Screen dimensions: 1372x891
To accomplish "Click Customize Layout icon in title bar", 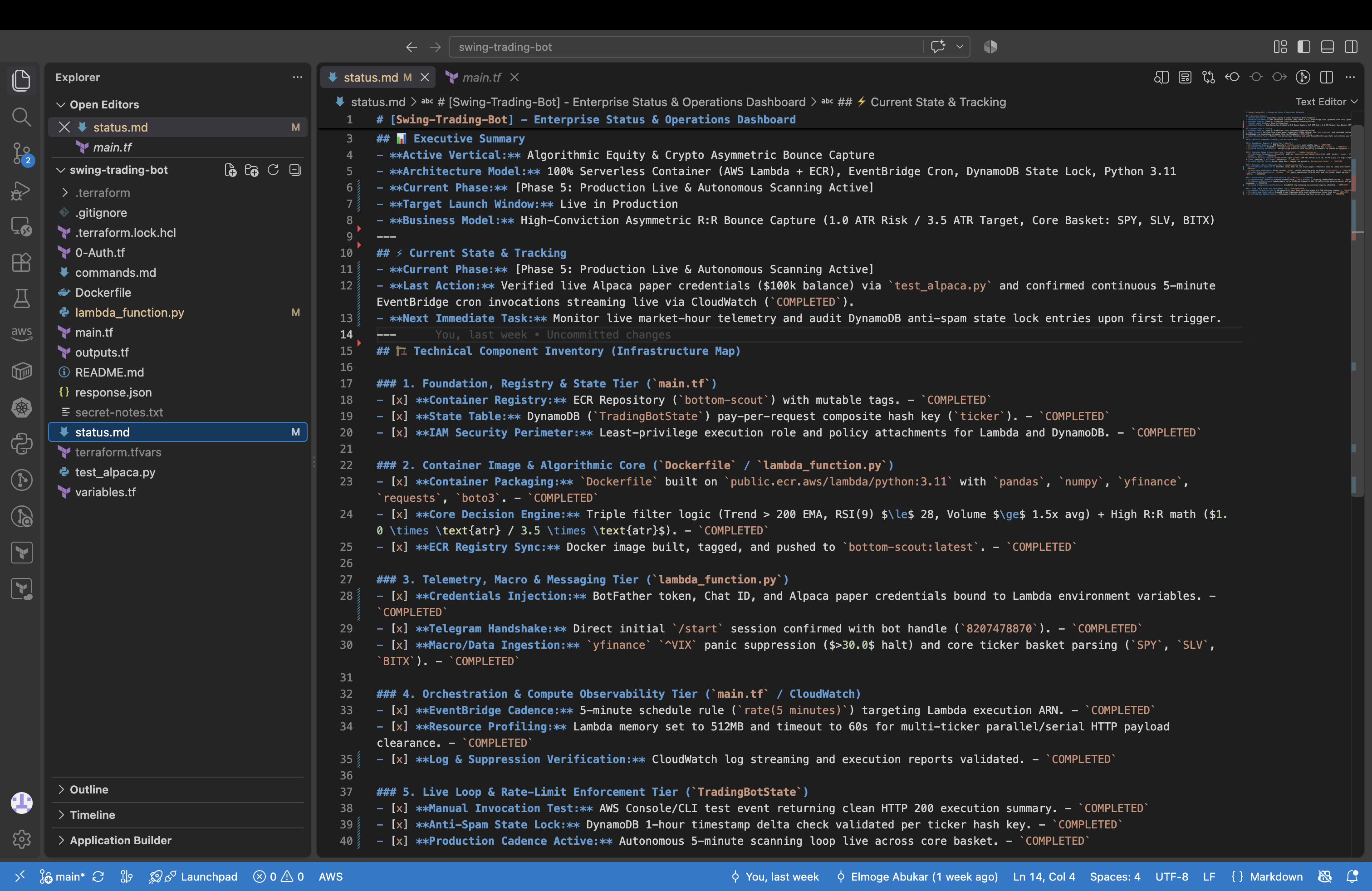I will 1280,47.
